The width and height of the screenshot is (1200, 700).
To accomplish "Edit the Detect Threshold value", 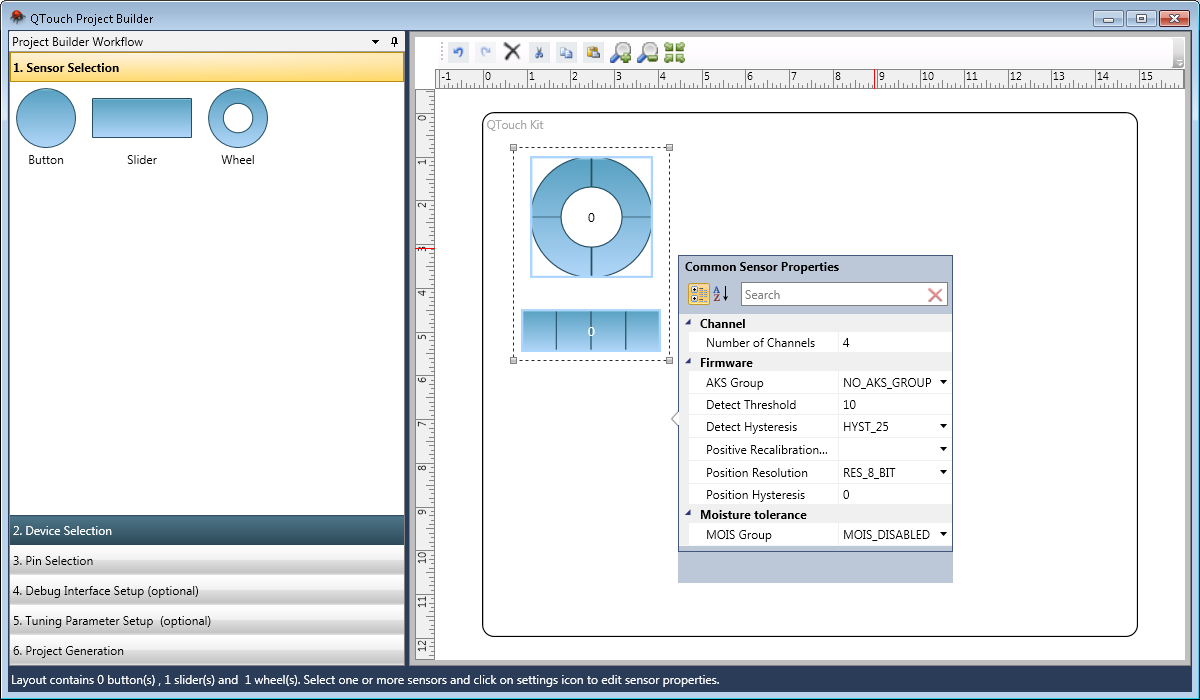I will click(x=895, y=405).
